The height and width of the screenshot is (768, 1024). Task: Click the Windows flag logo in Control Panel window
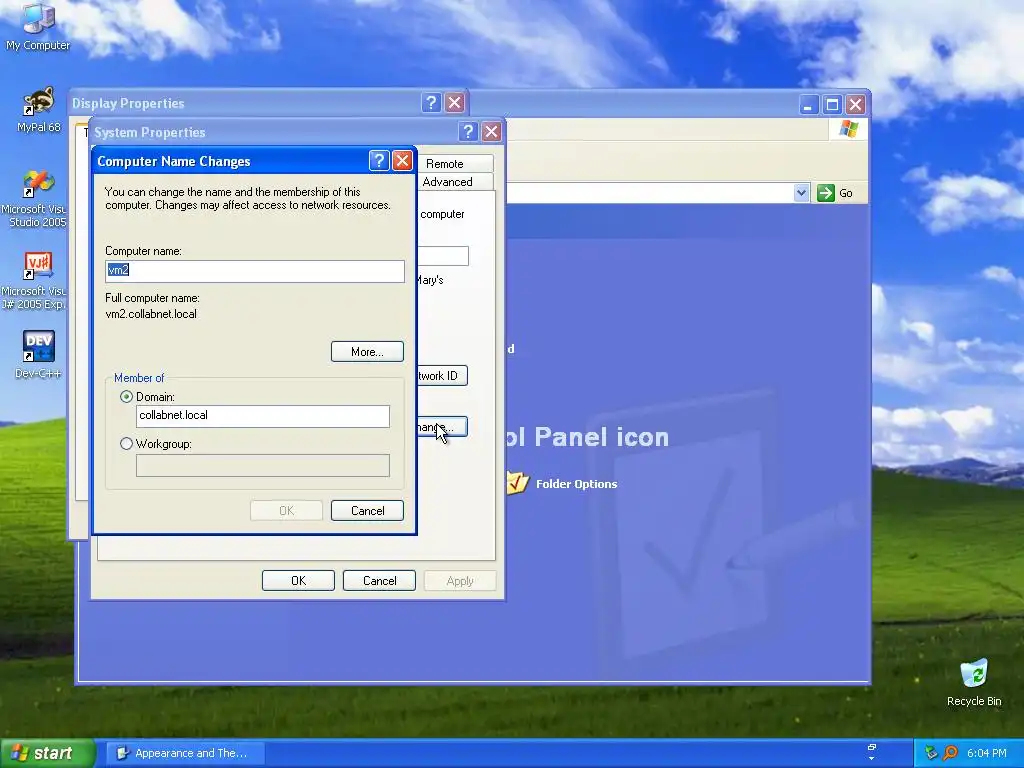click(848, 129)
